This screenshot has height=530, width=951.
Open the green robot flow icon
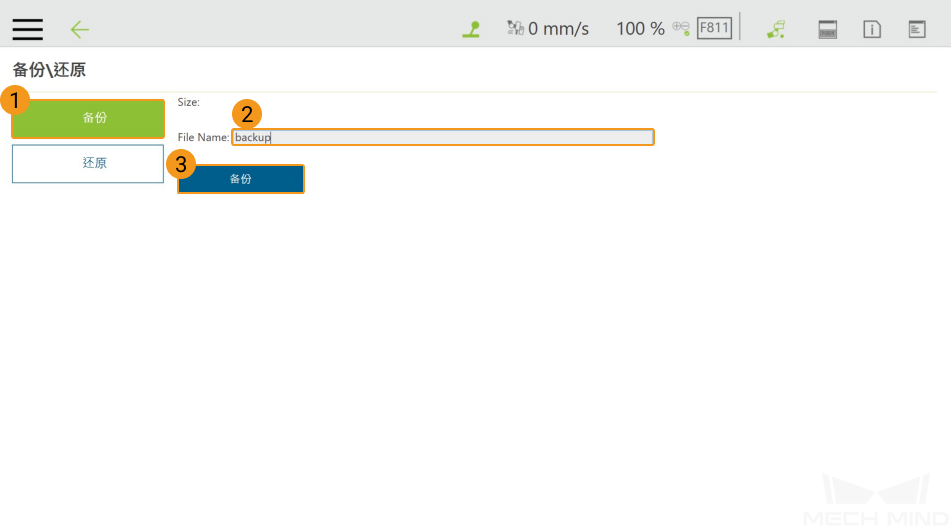tap(776, 29)
